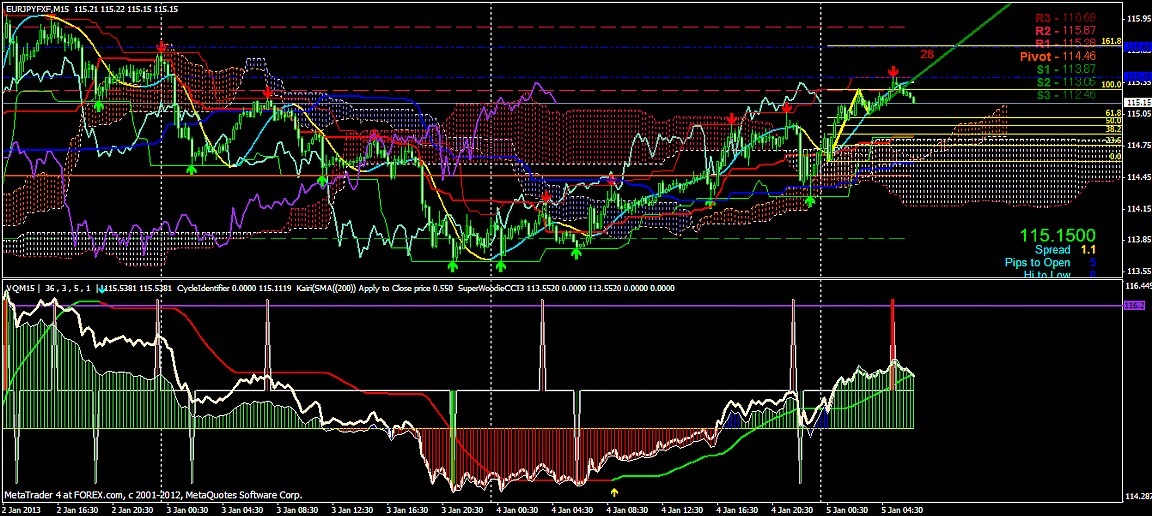Click the large green 115.1500 price display
The height and width of the screenshot is (516, 1152).
click(x=1060, y=233)
